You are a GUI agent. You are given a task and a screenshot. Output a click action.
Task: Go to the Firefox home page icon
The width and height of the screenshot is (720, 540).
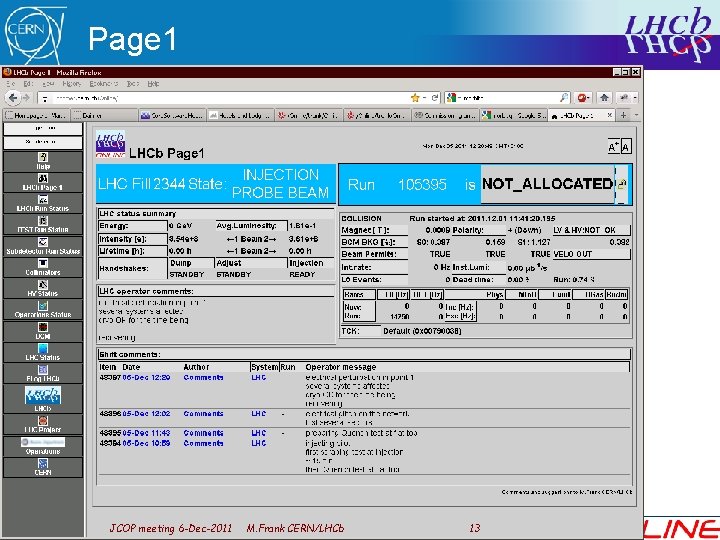click(604, 98)
